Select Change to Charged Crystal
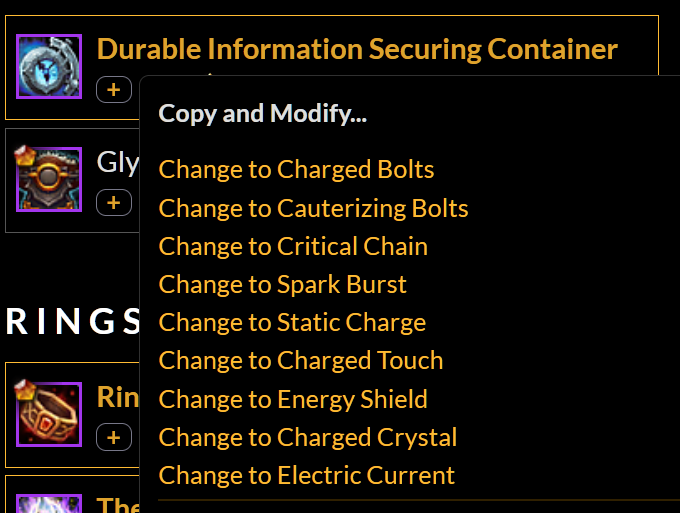 point(307,437)
